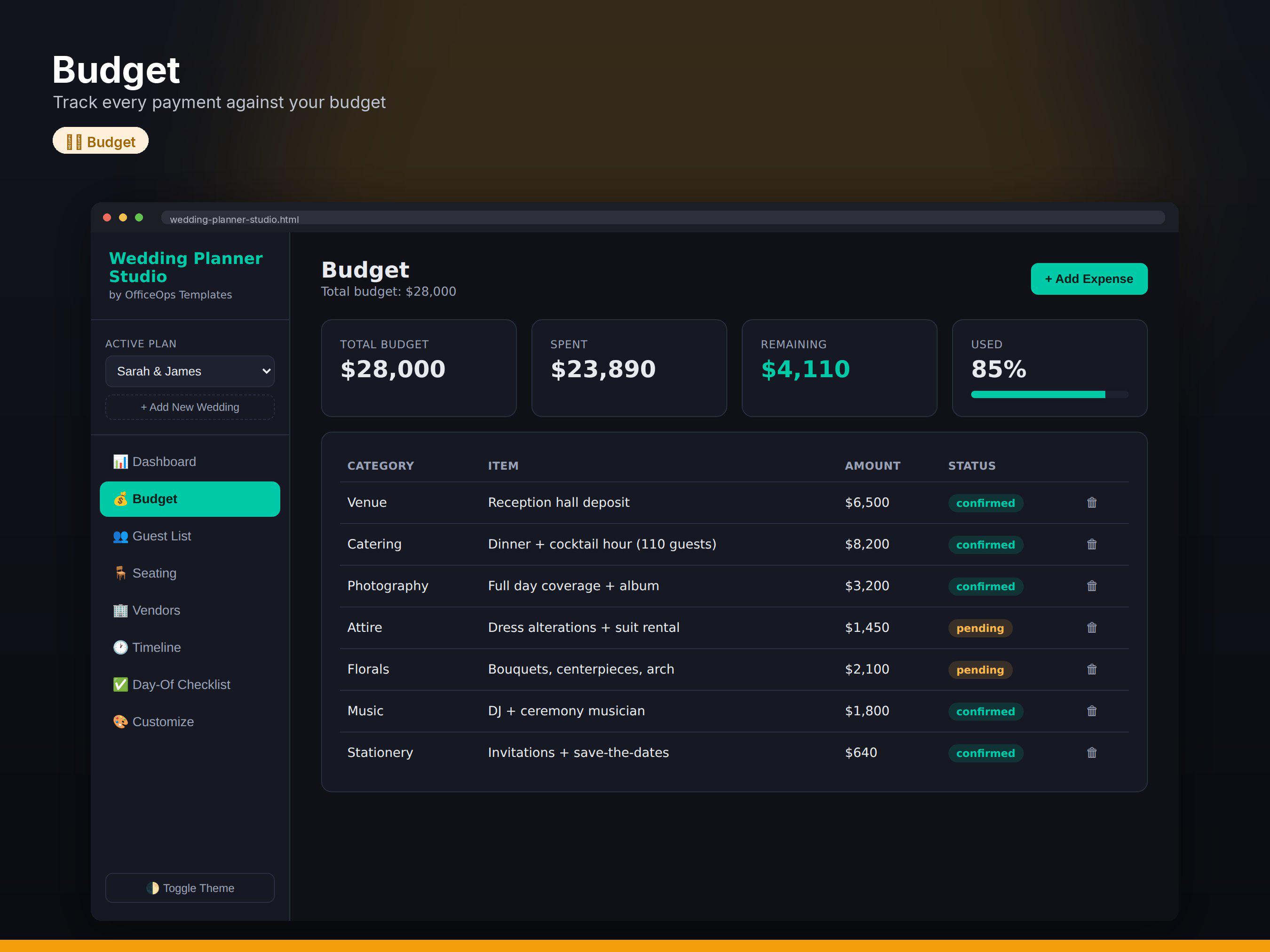Screen dimensions: 1270x952
Task: Expand the Sarah & James plan dropdown
Action: click(190, 371)
